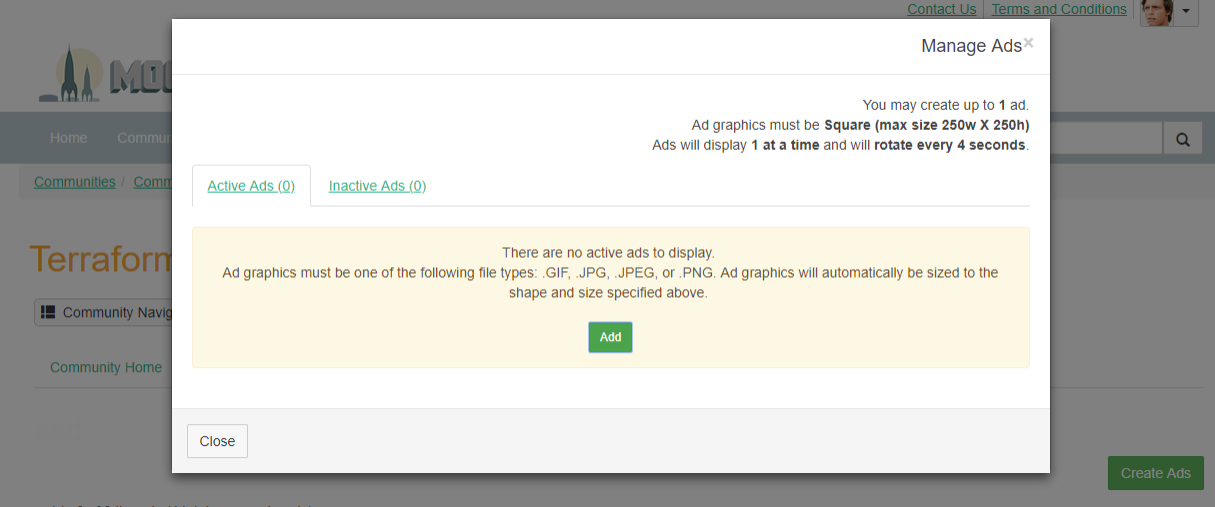
Task: Click the green Create Ads button
Action: tap(1155, 473)
